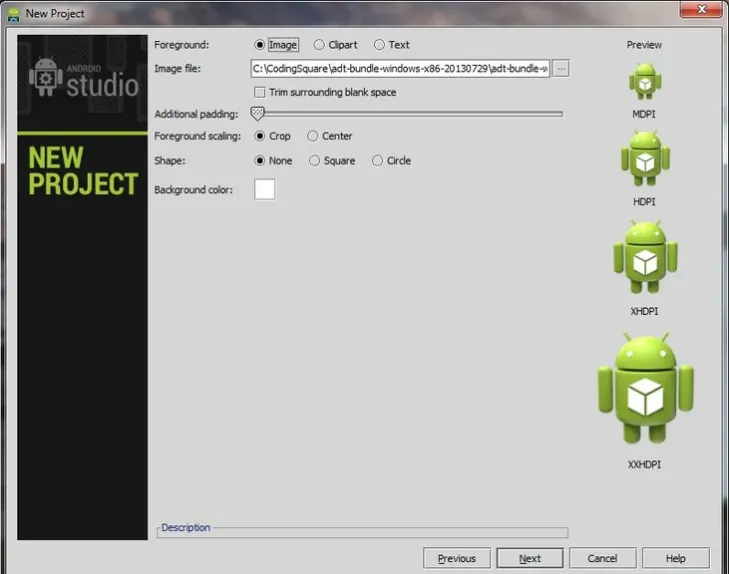This screenshot has width=729, height=574.
Task: Click the XXHDPI preview icon
Action: point(645,389)
